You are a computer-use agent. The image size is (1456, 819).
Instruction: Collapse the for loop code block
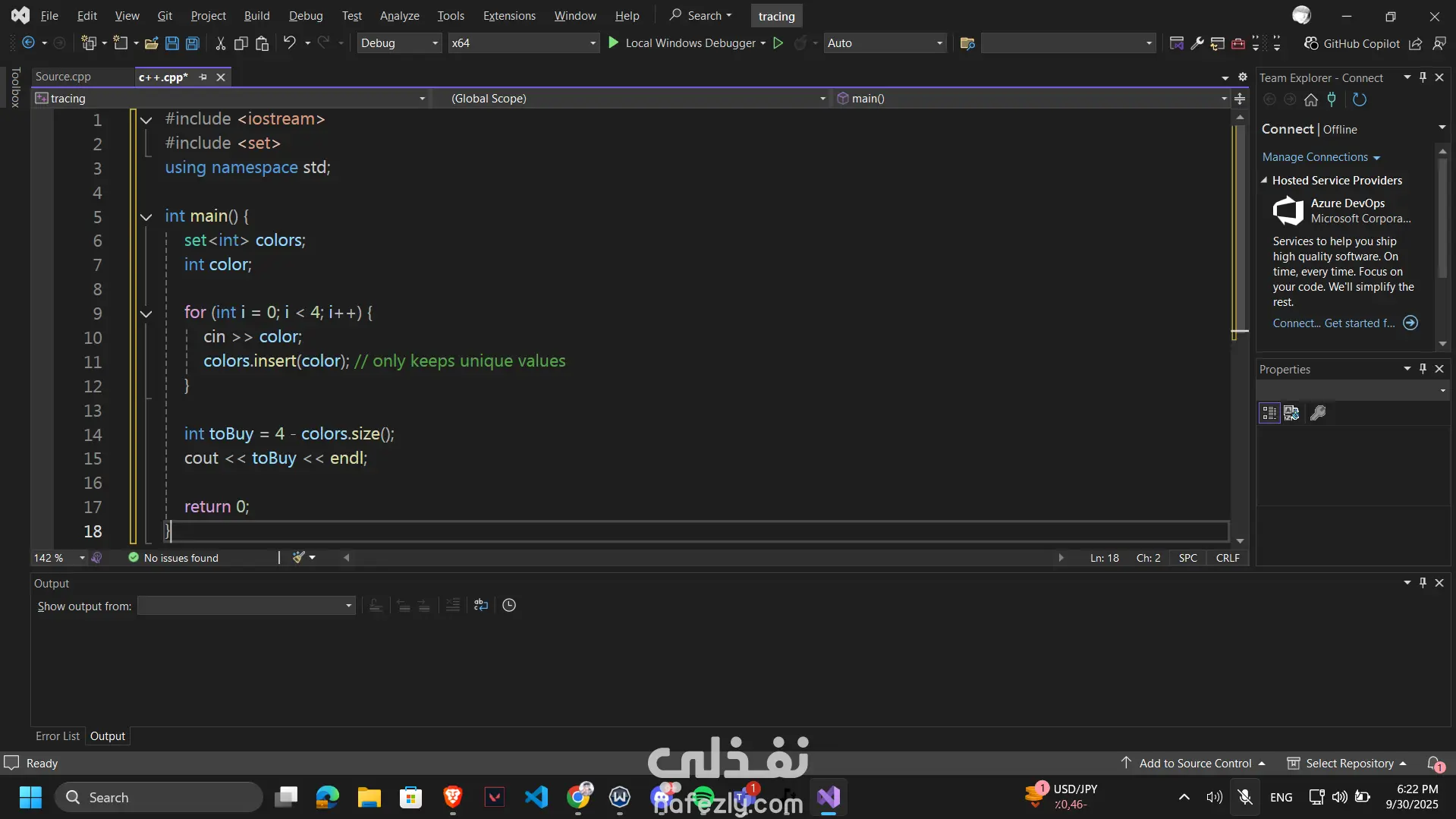point(146,313)
